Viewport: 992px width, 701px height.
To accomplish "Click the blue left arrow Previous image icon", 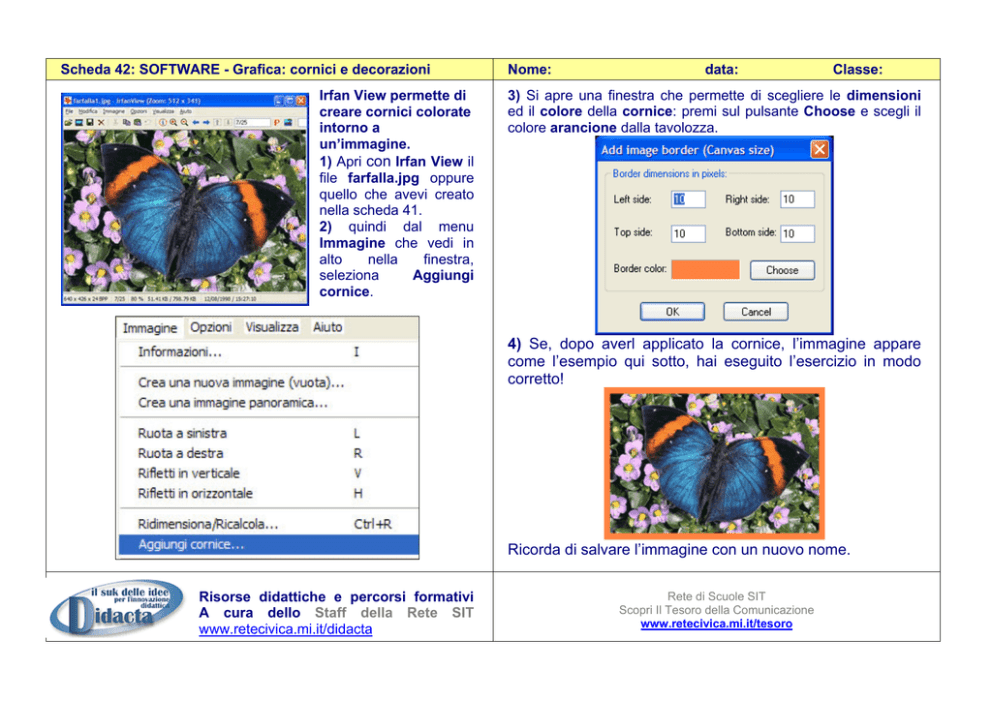I will tap(196, 122).
